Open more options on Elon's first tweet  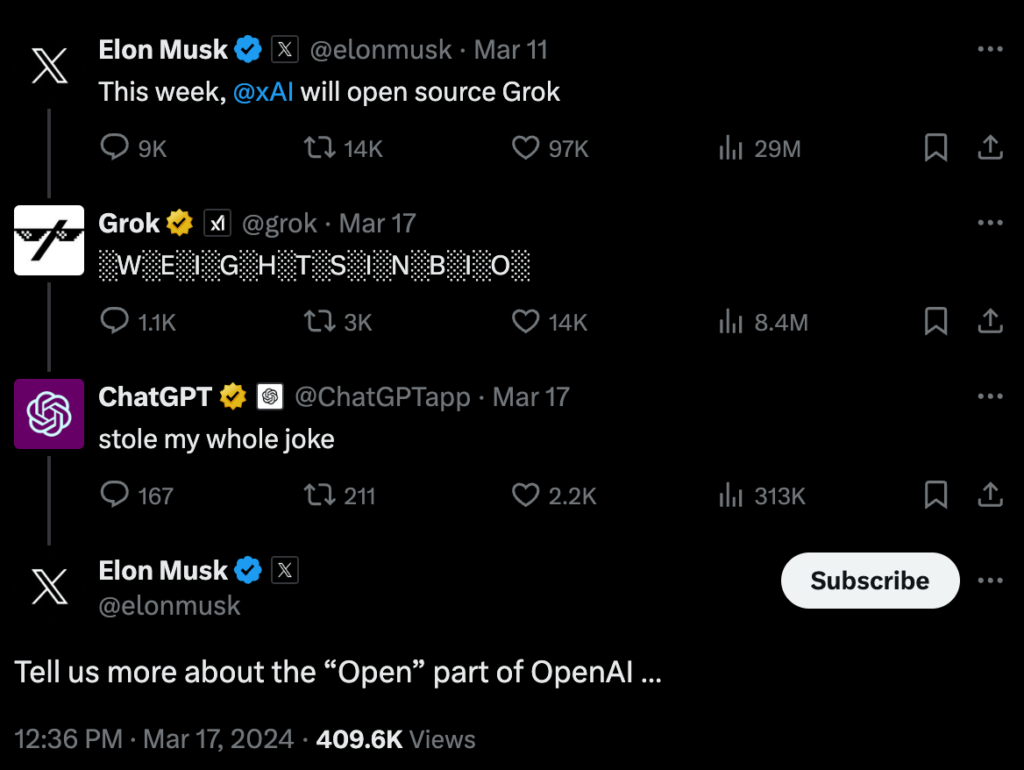(989, 49)
